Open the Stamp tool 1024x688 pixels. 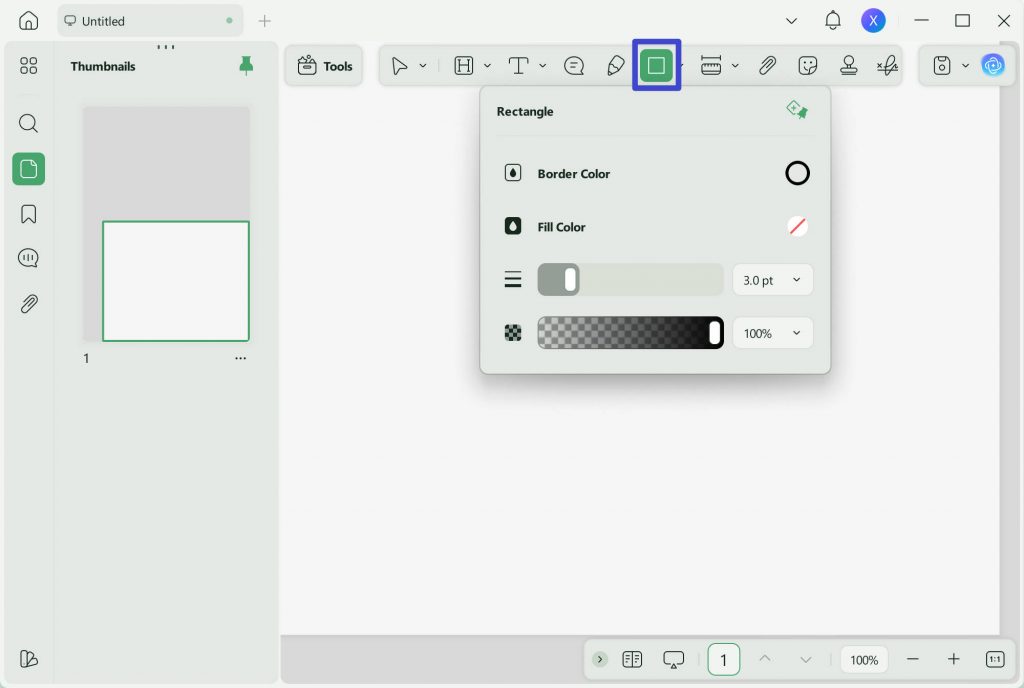[x=848, y=66]
